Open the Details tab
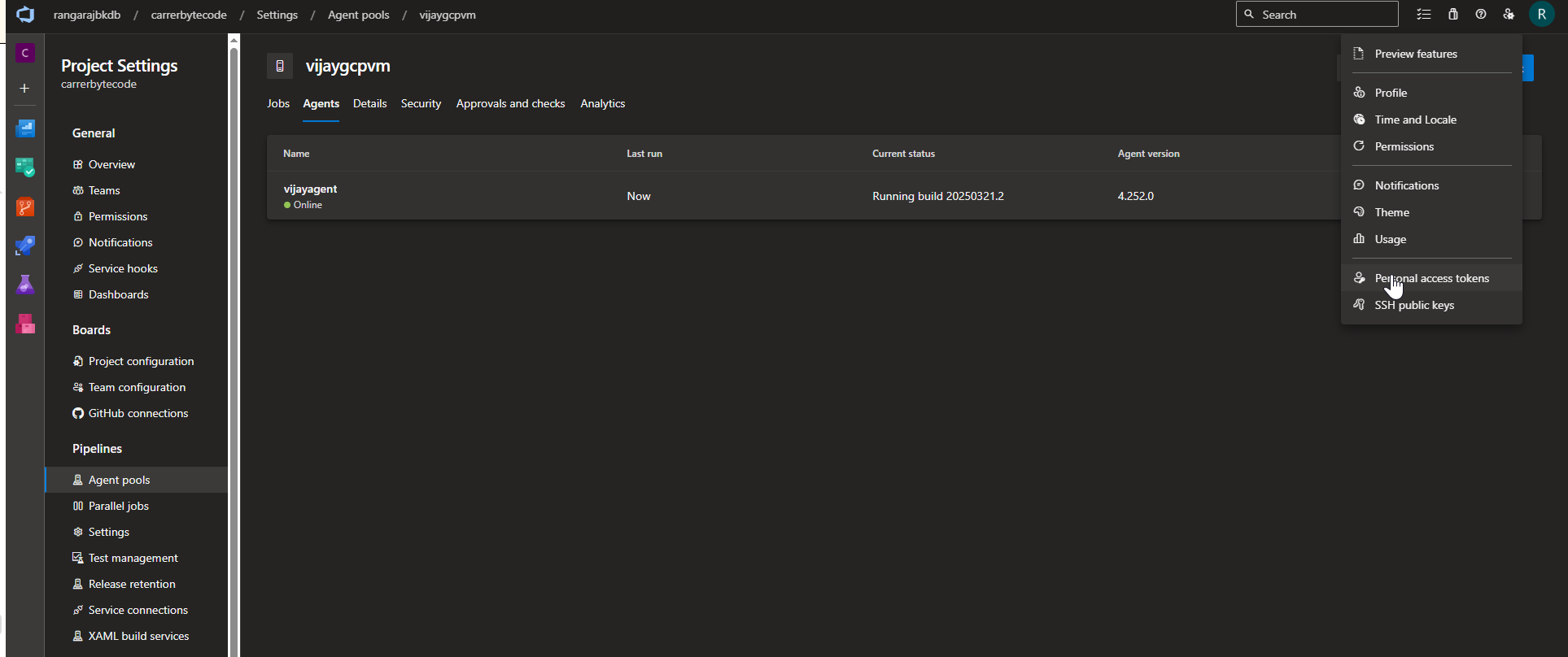1568x657 pixels. (x=370, y=104)
